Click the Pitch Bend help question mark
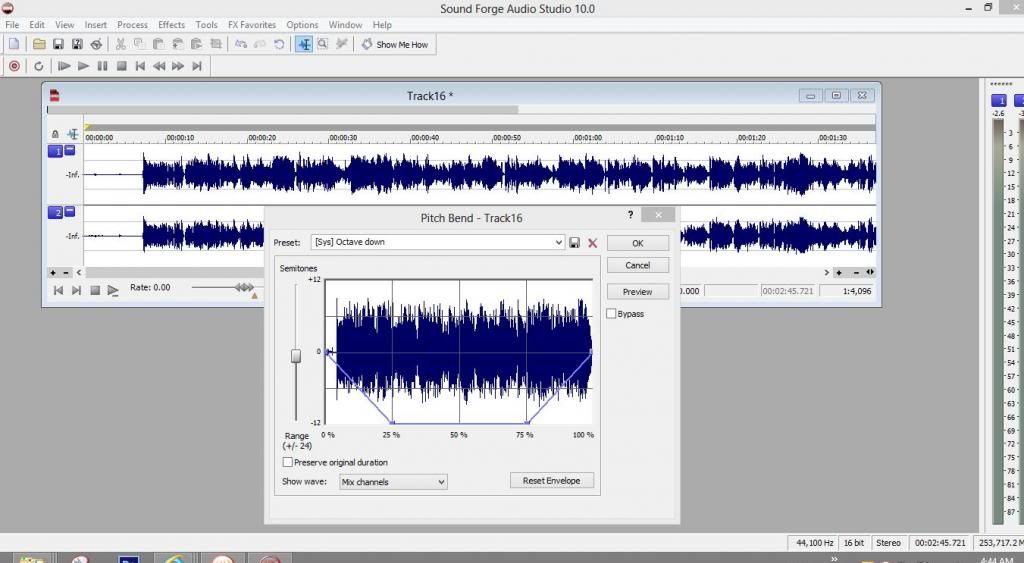The height and width of the screenshot is (563, 1024). 630,214
